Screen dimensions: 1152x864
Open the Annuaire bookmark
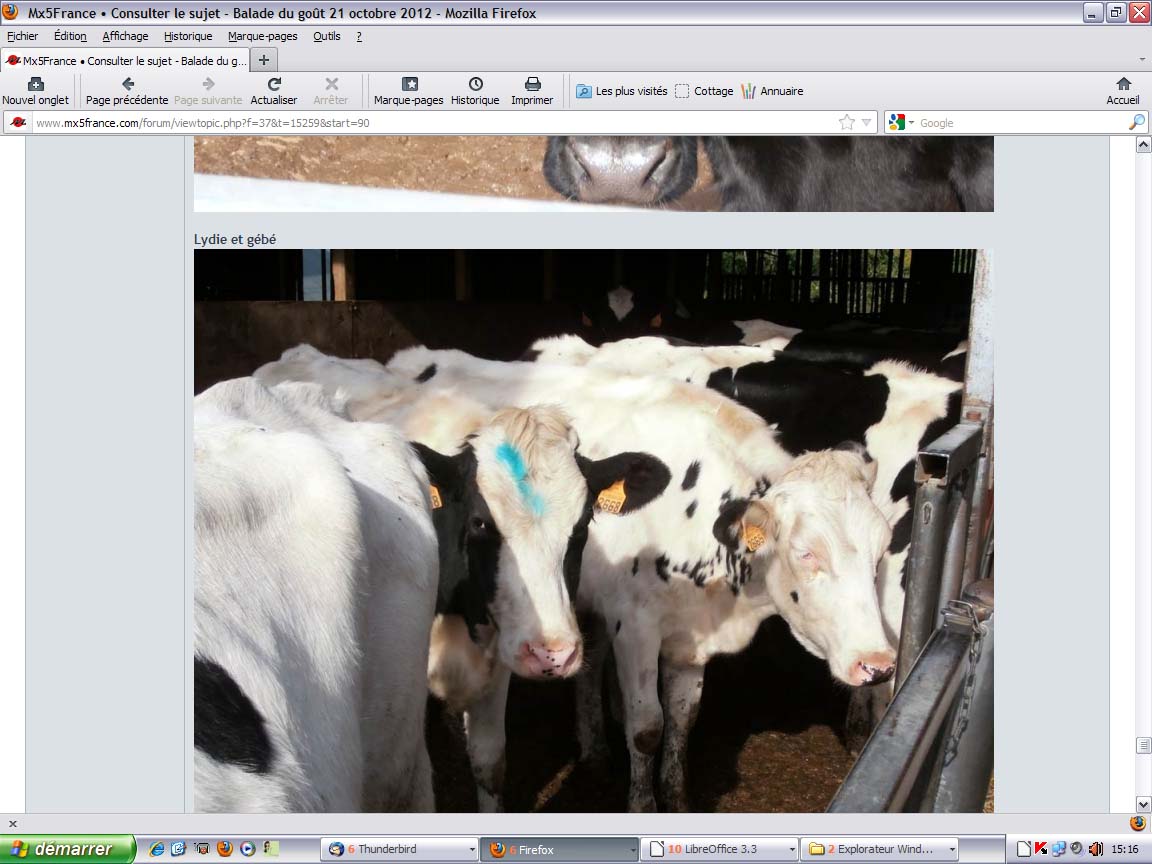point(772,91)
